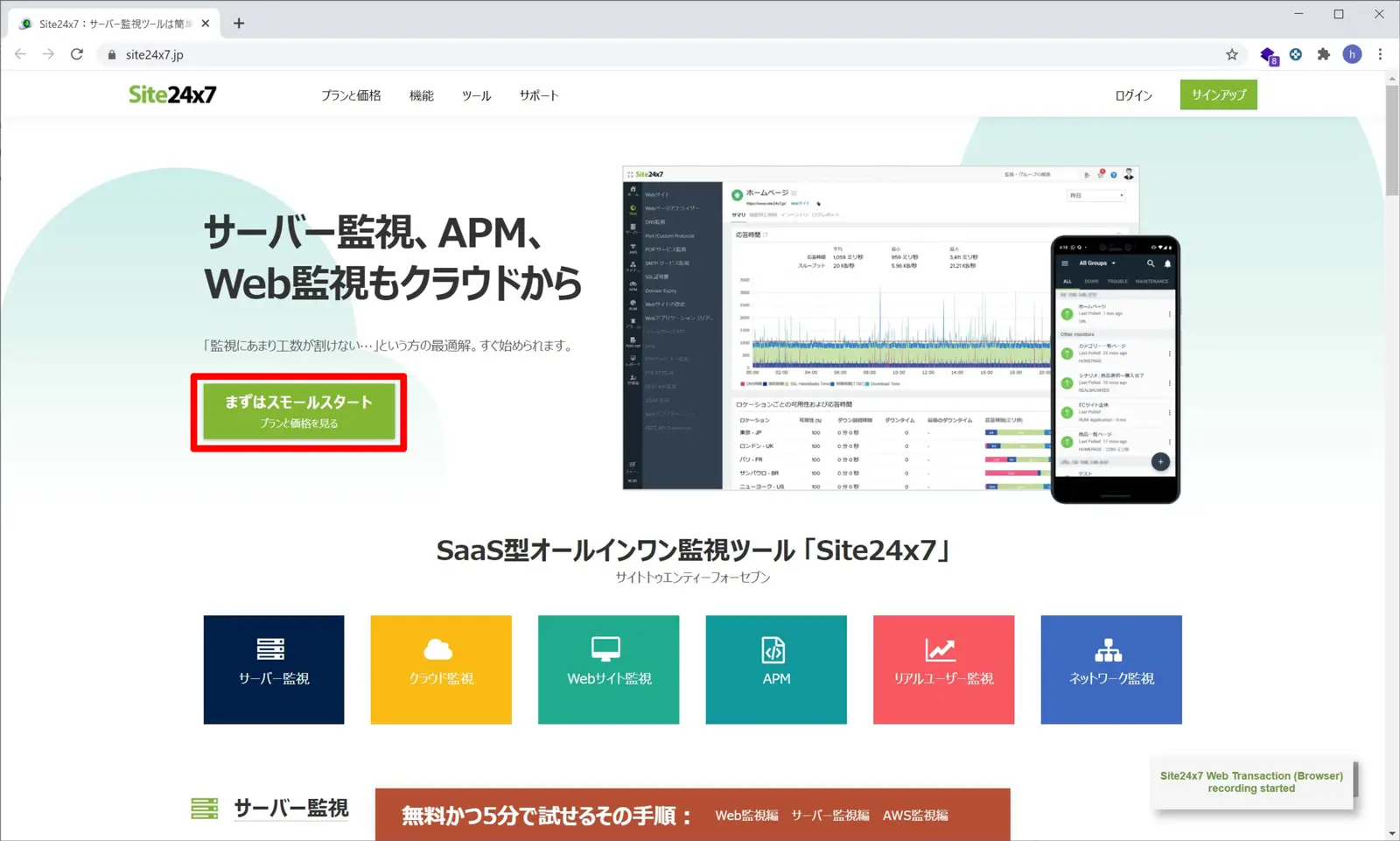The image size is (1400, 841).
Task: Click the scrollbar down arrow
Action: coord(1392,834)
